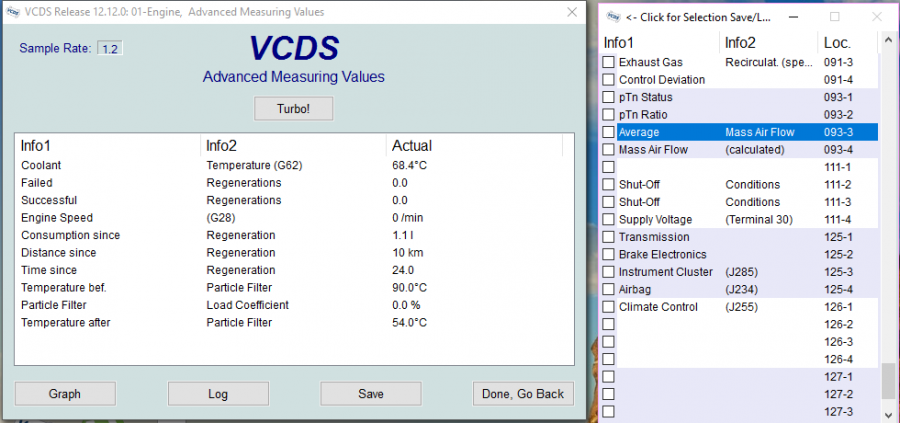Viewport: 900px width, 423px height.
Task: Click the selection list vertical scrollbar thumb
Action: coord(888,381)
